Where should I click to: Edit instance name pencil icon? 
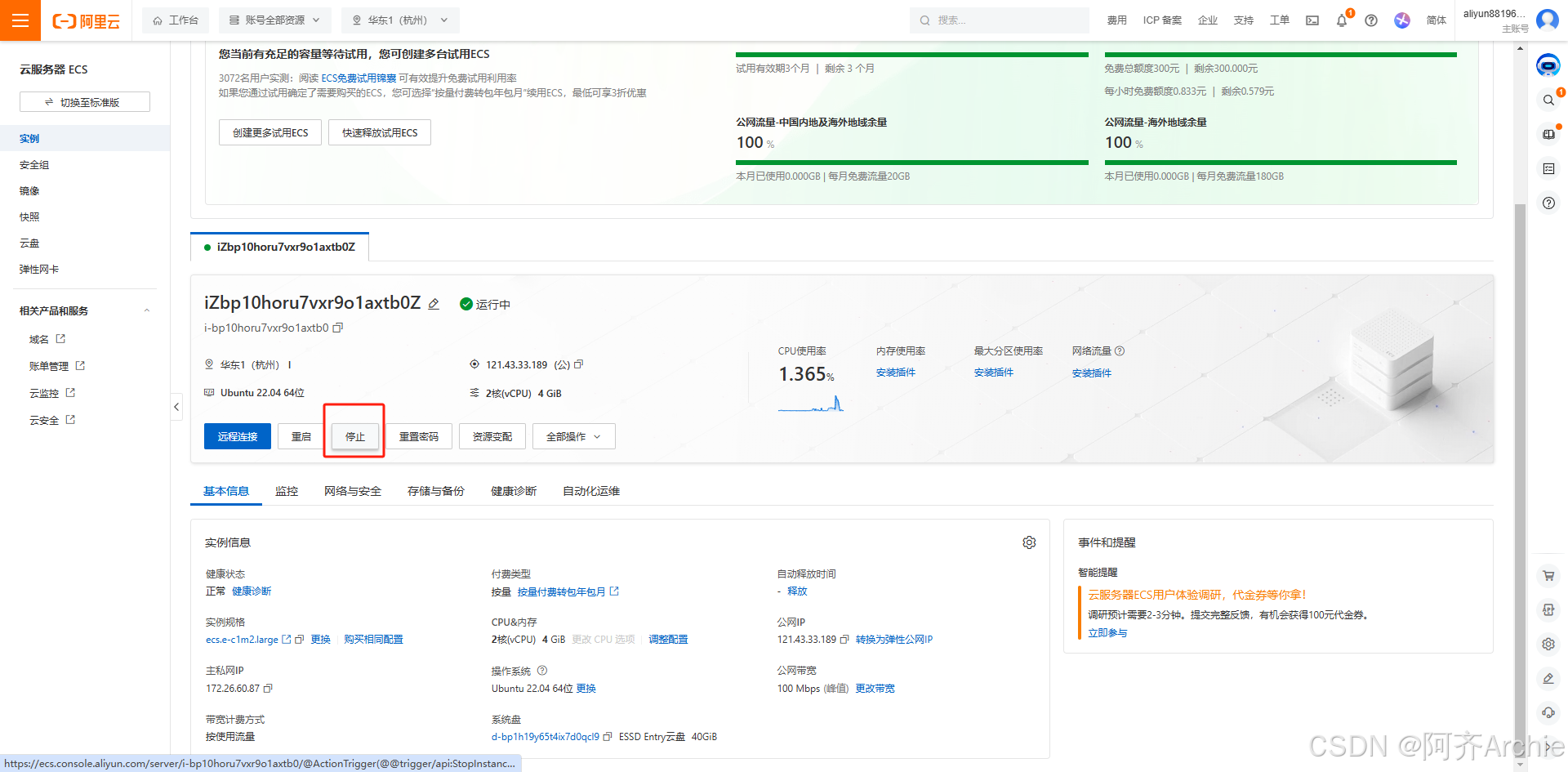[434, 304]
